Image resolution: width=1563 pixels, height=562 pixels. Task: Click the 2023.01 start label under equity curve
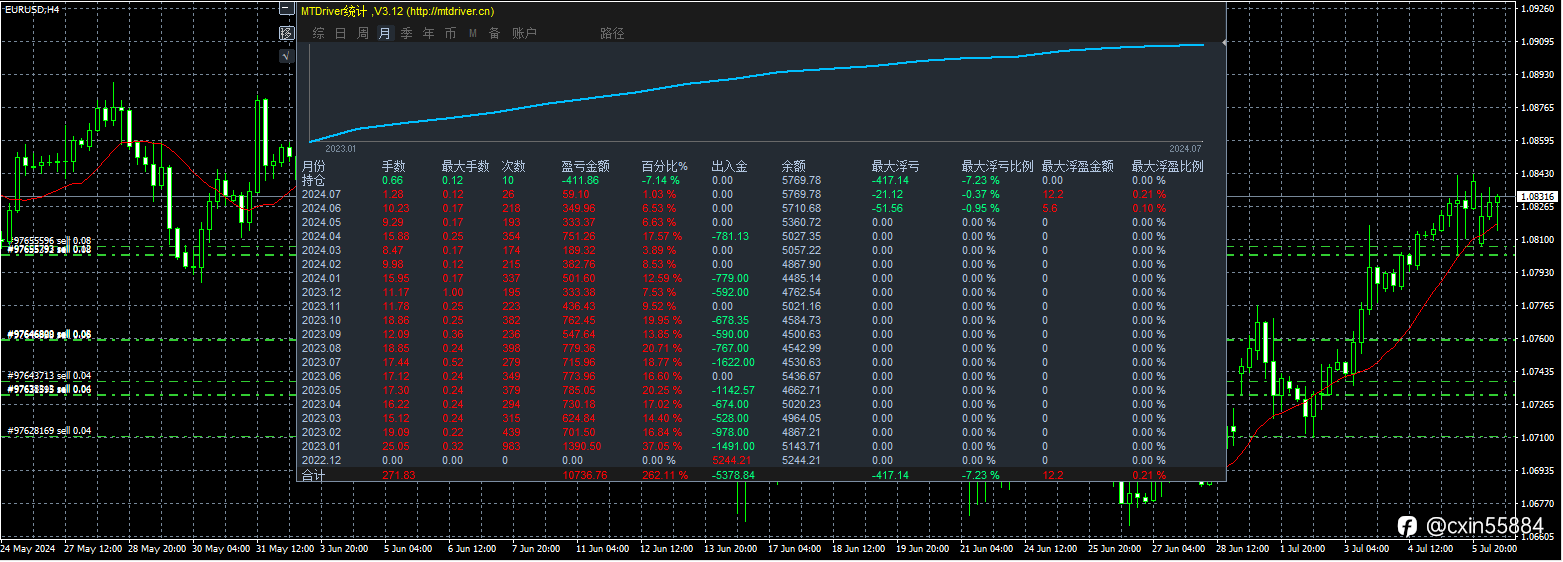pos(341,147)
